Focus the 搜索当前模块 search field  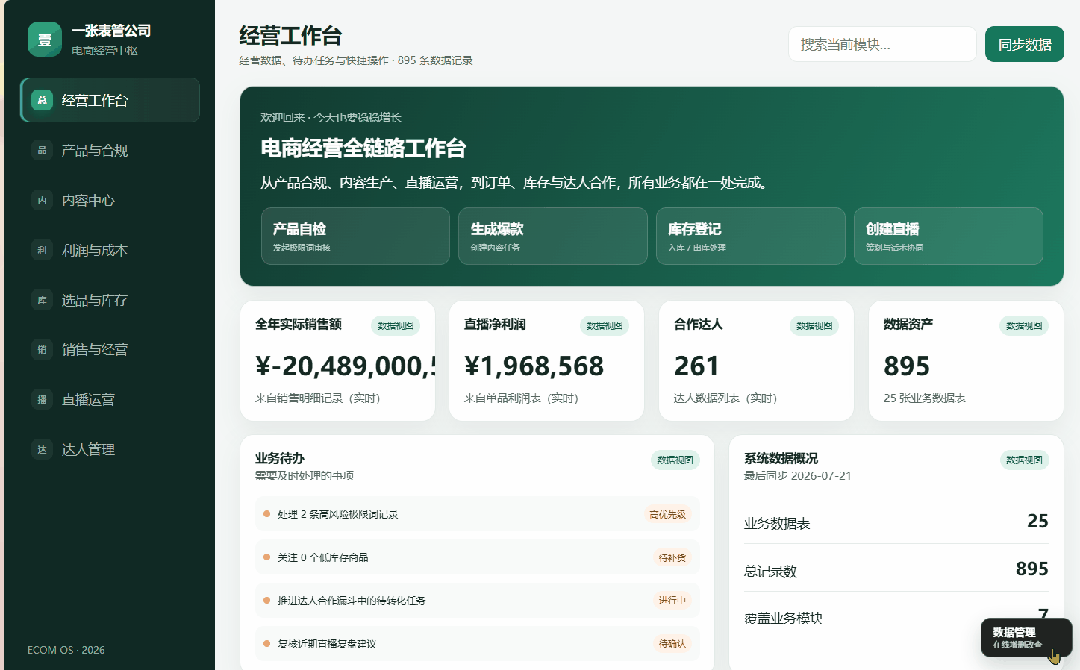coord(882,45)
